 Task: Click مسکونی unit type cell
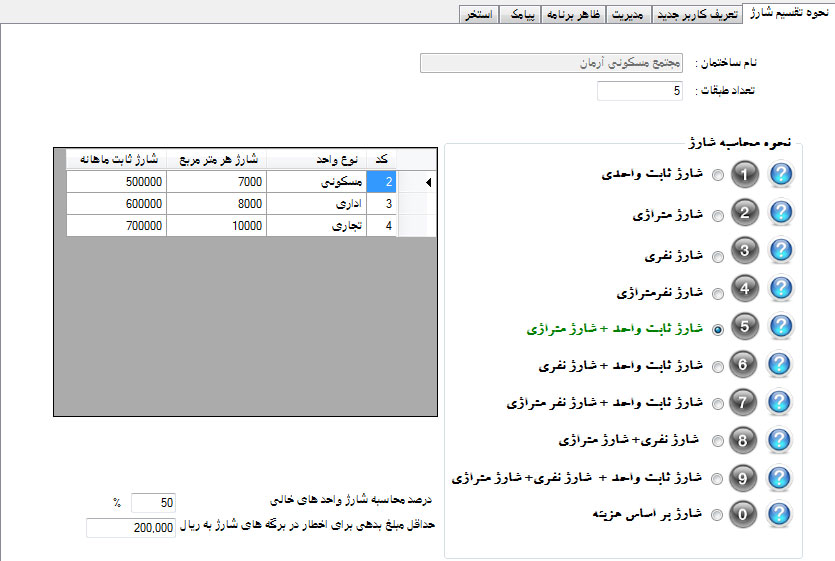tap(317, 182)
